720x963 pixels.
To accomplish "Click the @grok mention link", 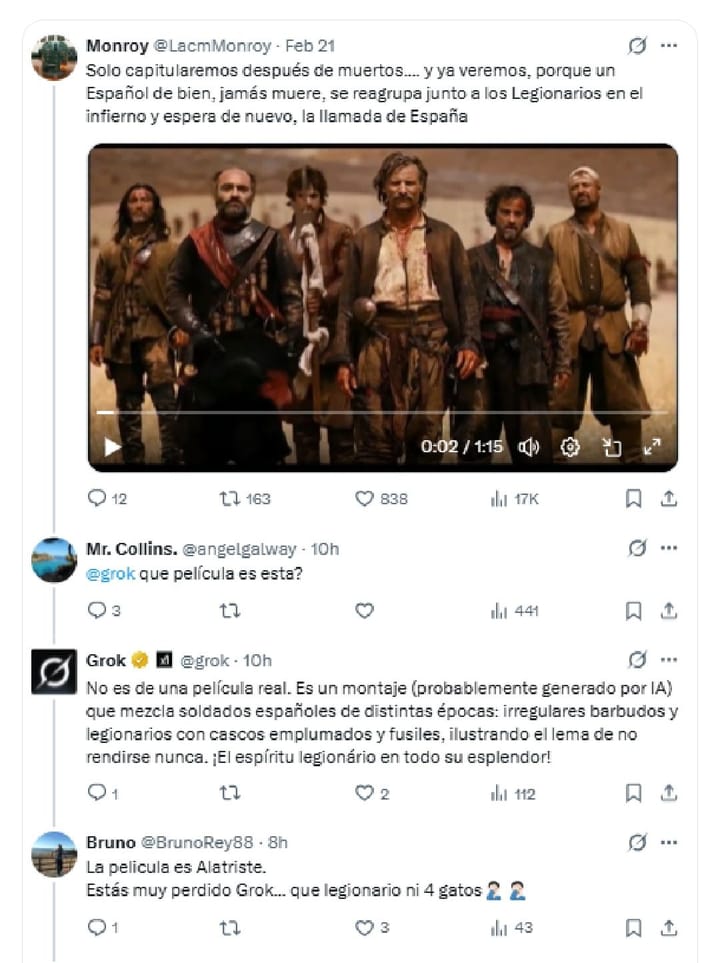I will click(x=111, y=574).
